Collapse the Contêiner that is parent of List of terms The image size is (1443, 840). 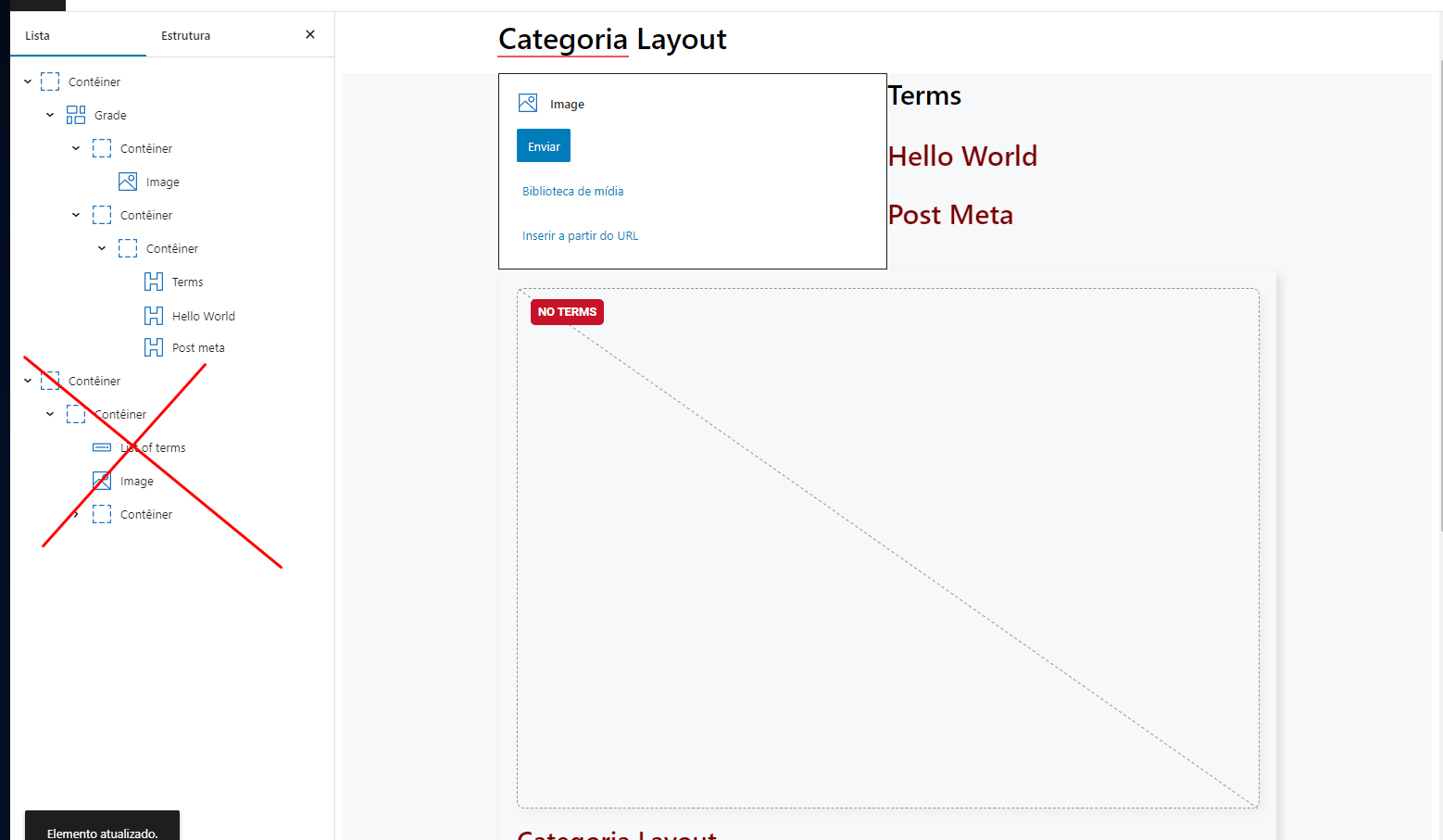[x=50, y=414]
